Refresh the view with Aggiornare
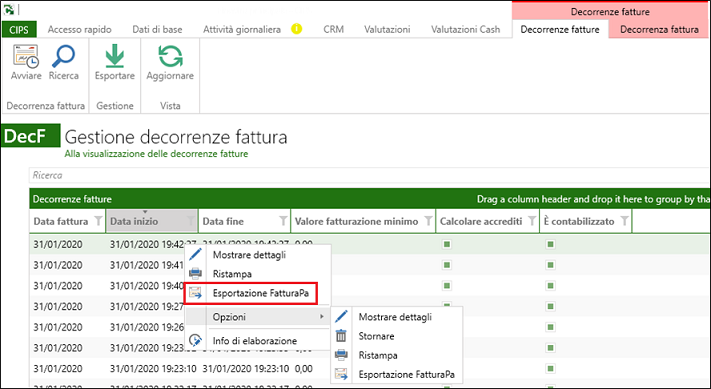 pos(170,56)
